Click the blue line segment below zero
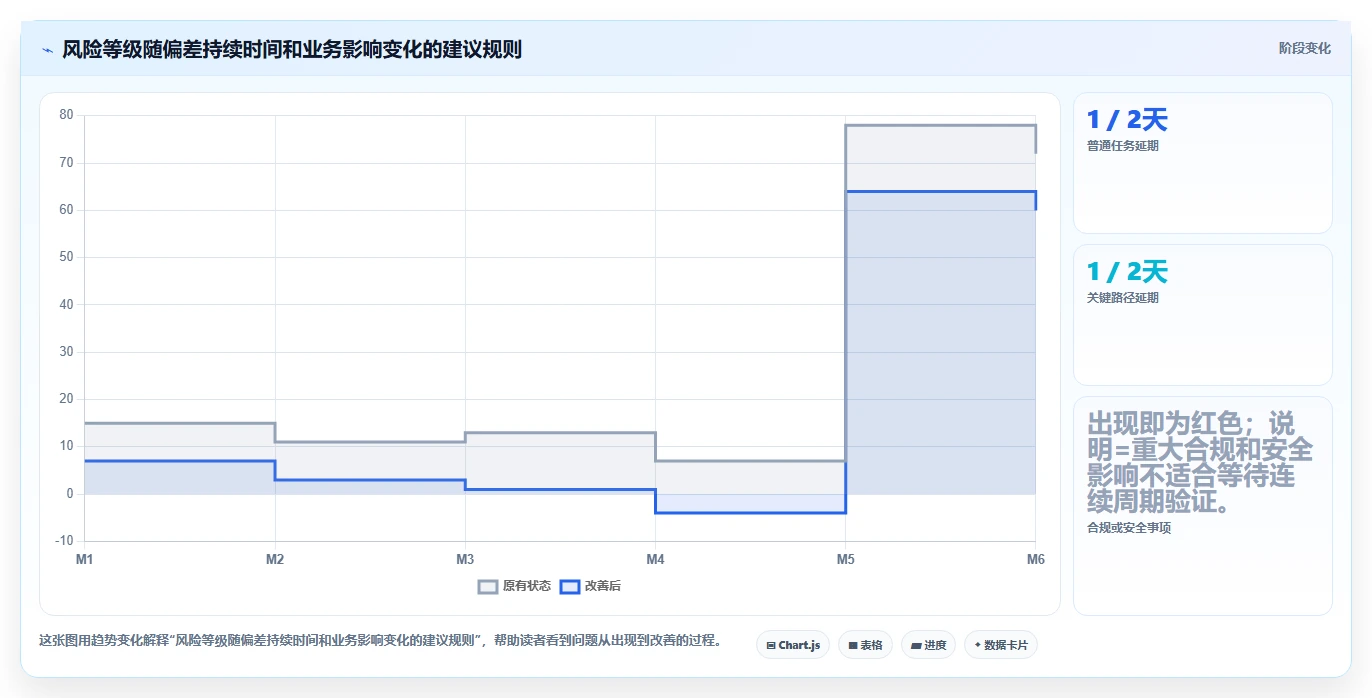The width and height of the screenshot is (1372, 698). [750, 513]
